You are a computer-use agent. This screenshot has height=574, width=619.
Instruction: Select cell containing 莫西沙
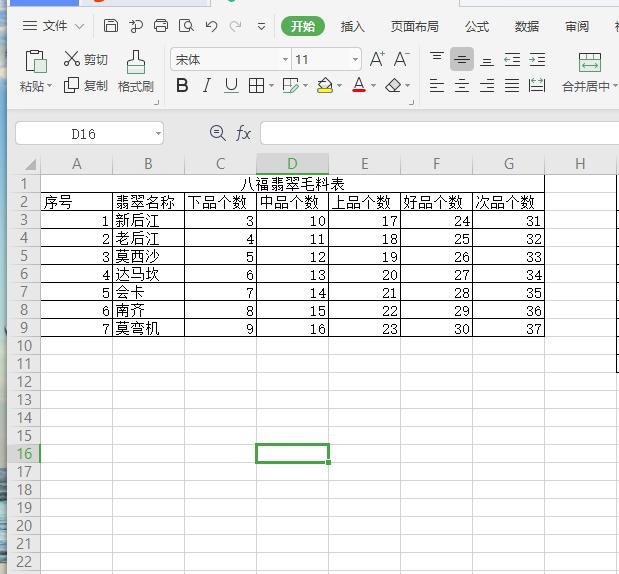[x=148, y=256]
